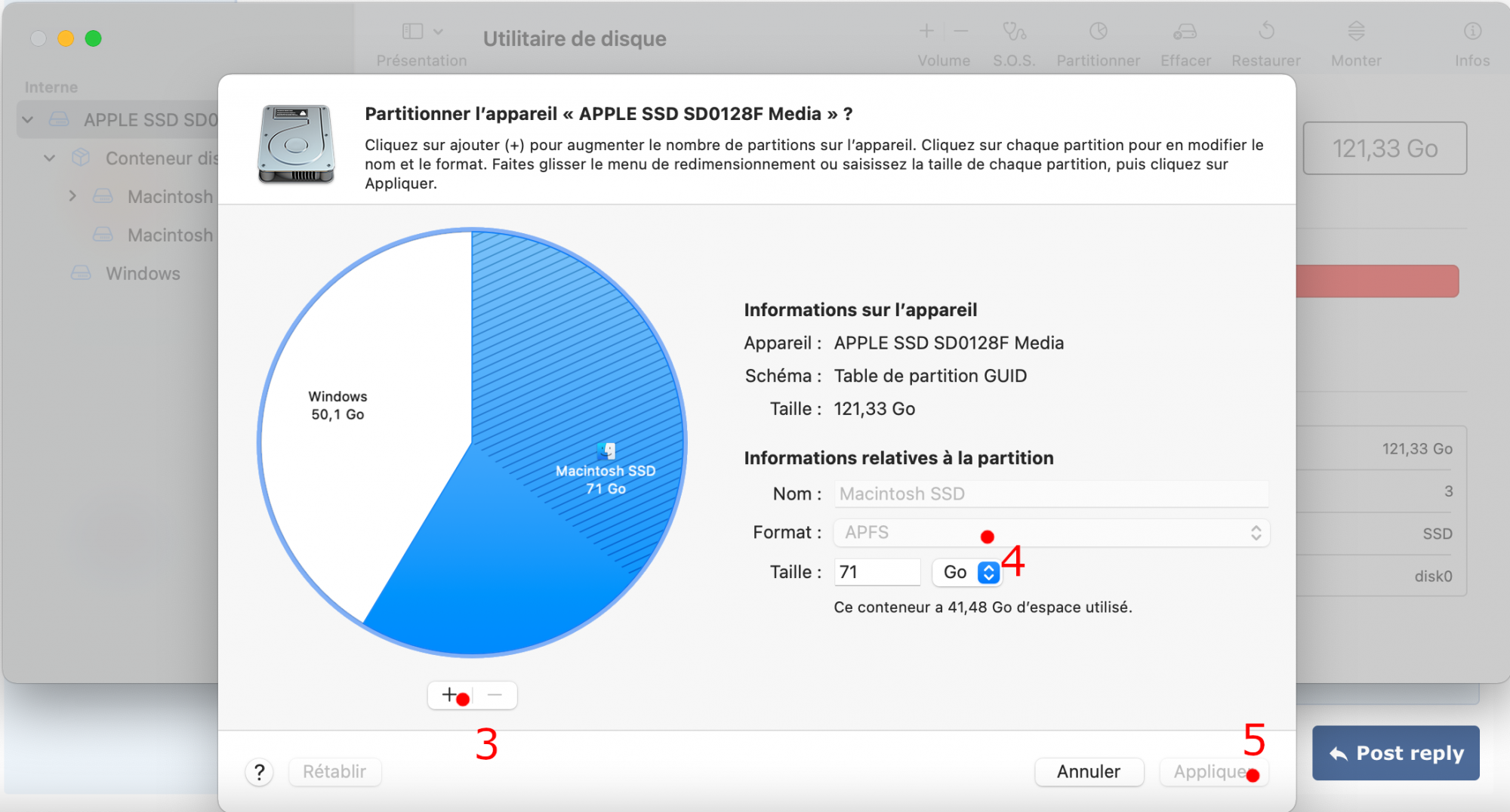Image resolution: width=1510 pixels, height=812 pixels.
Task: Click the Monter mount icon
Action: pyautogui.click(x=1356, y=31)
